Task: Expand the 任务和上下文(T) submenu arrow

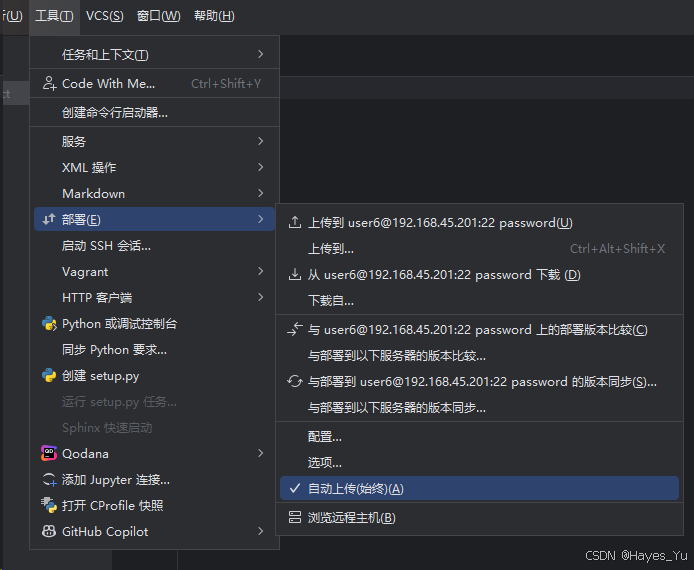Action: (x=261, y=54)
